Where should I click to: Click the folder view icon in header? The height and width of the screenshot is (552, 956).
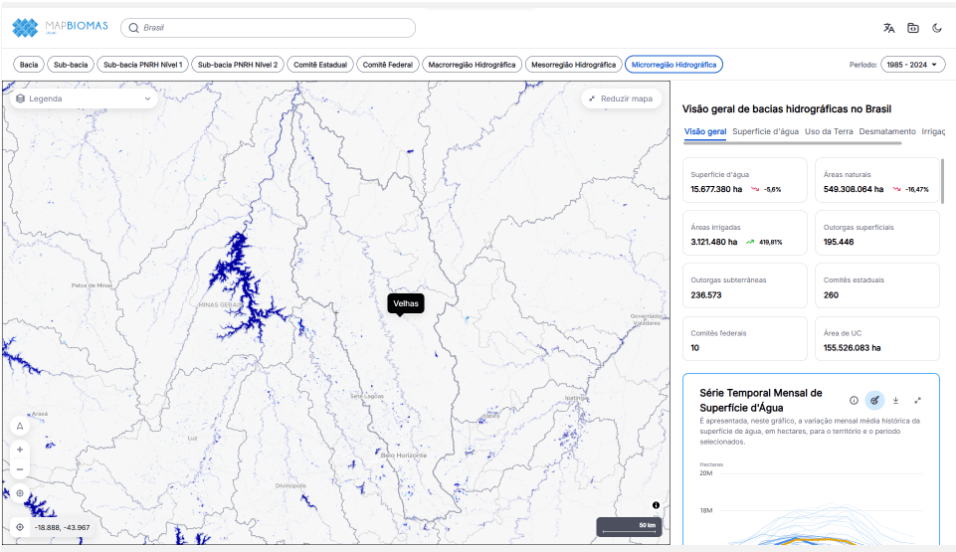[x=913, y=28]
